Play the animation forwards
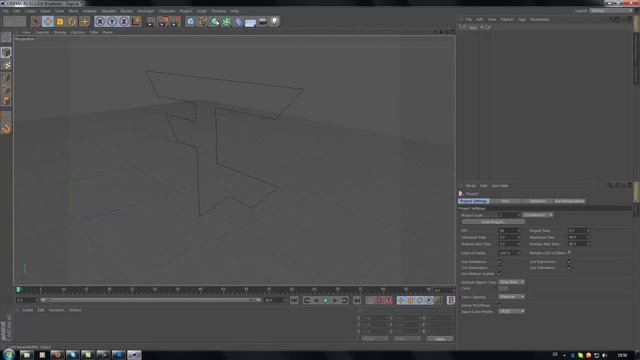The height and width of the screenshot is (360, 640). coord(325,300)
